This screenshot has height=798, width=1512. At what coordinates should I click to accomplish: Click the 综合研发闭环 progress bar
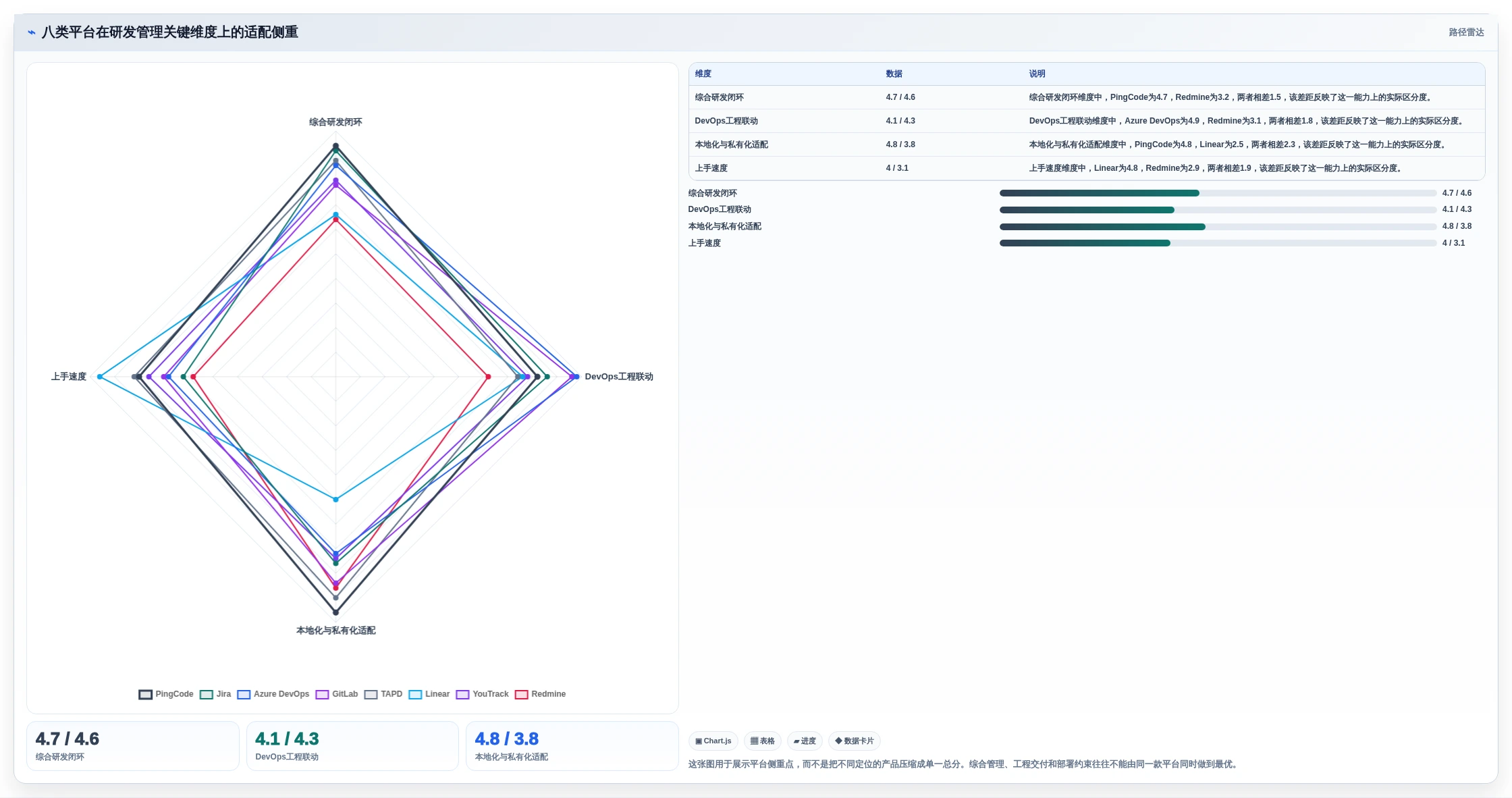pyautogui.click(x=1218, y=193)
